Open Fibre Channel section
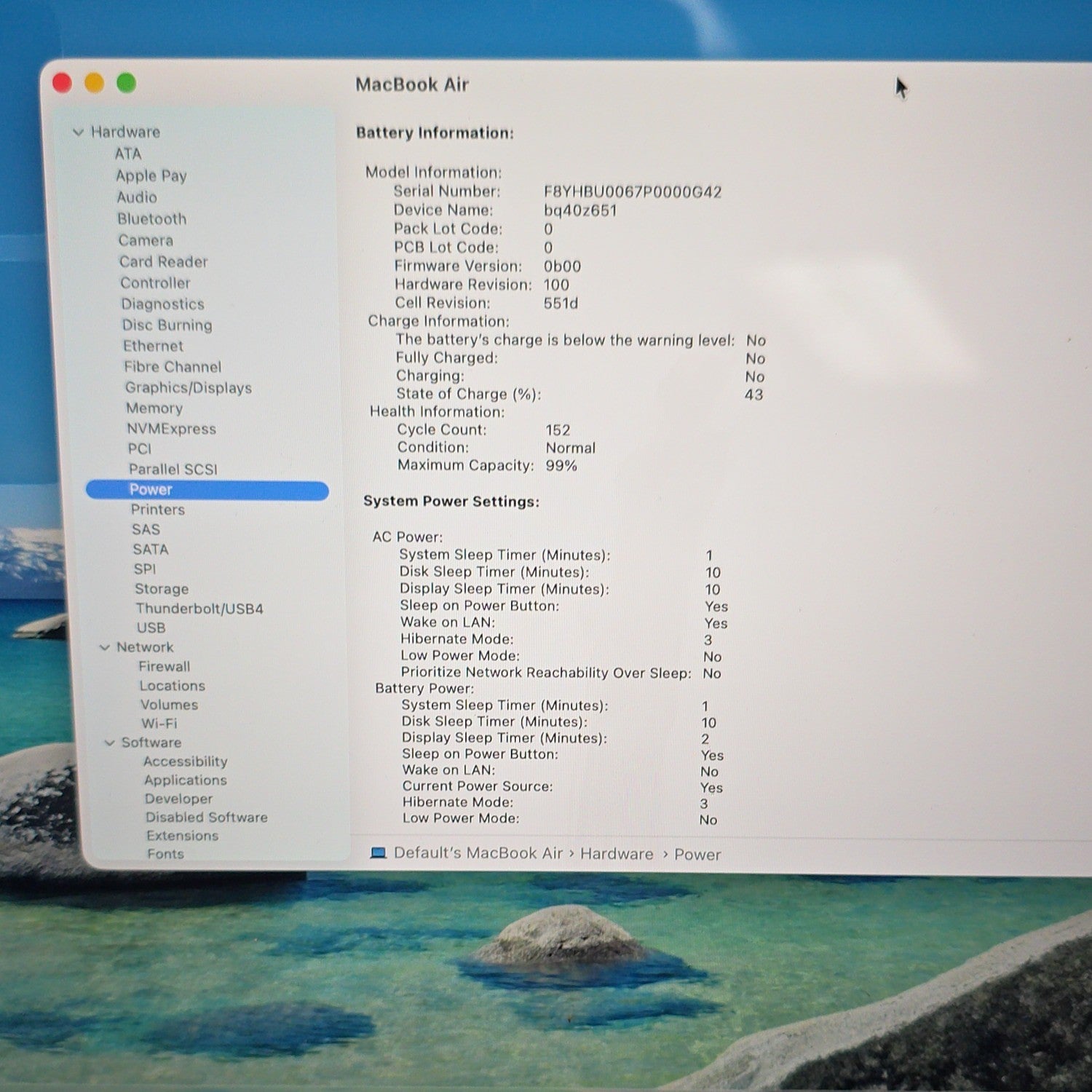The height and width of the screenshot is (1092, 1092). (x=173, y=367)
